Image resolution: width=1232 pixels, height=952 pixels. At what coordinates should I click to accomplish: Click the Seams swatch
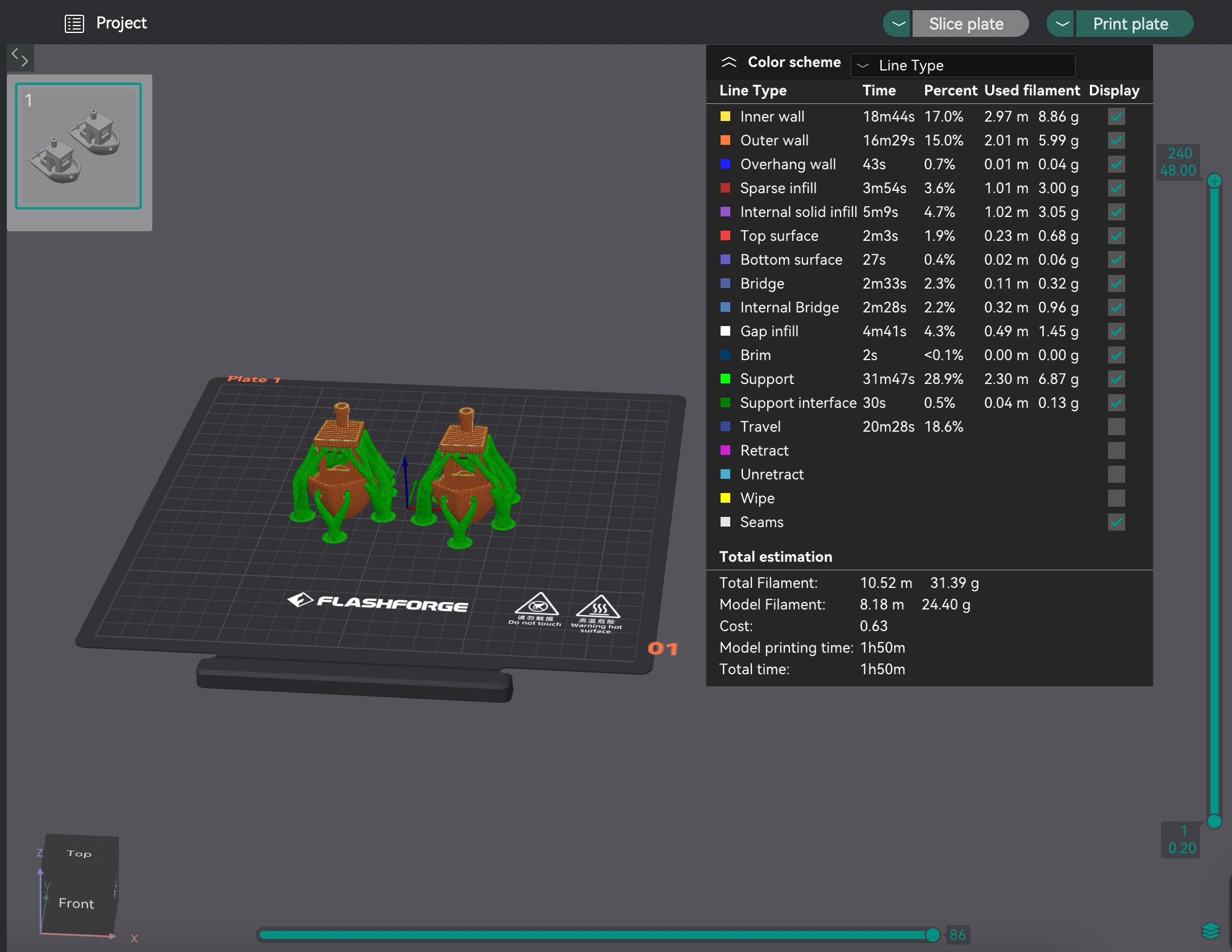726,522
